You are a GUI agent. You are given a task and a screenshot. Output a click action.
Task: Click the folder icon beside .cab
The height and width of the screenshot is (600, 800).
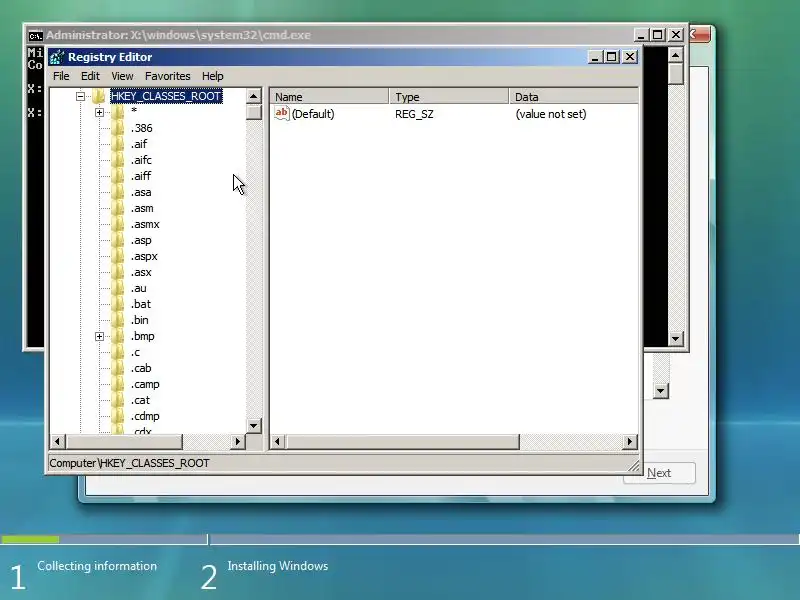tap(118, 368)
